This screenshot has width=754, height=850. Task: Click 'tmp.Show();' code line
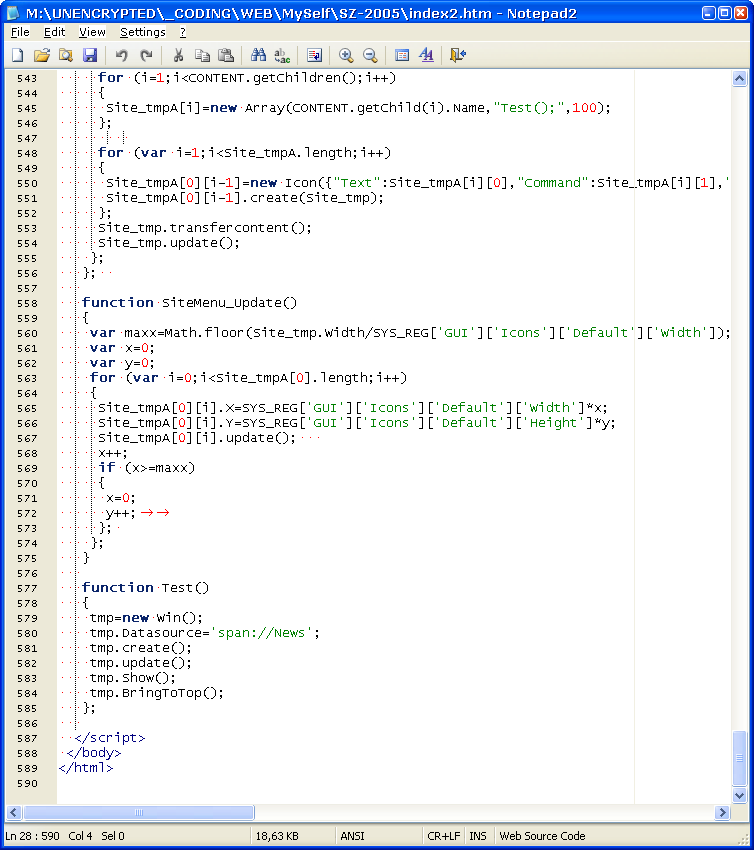[133, 678]
